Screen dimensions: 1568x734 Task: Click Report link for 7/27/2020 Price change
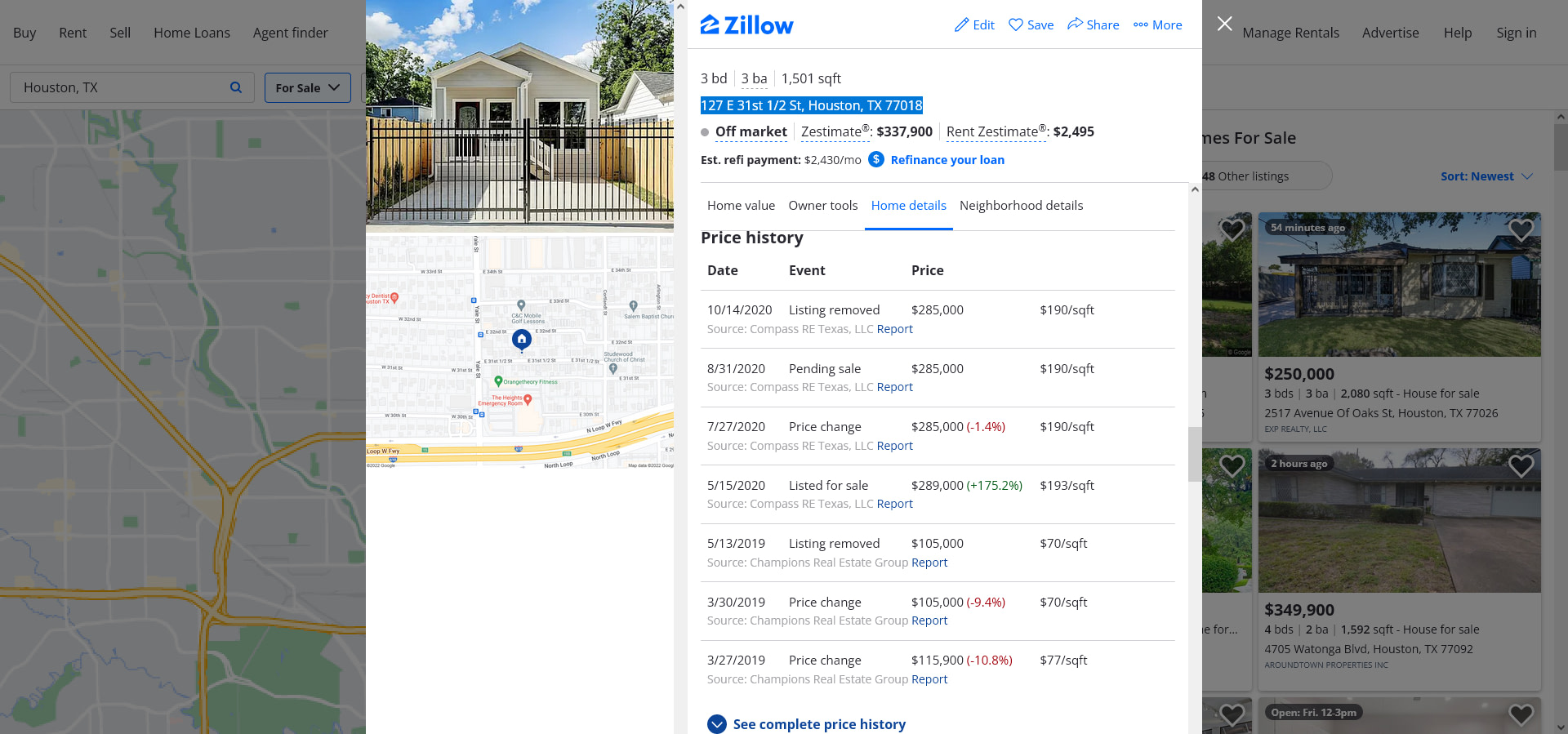click(895, 446)
